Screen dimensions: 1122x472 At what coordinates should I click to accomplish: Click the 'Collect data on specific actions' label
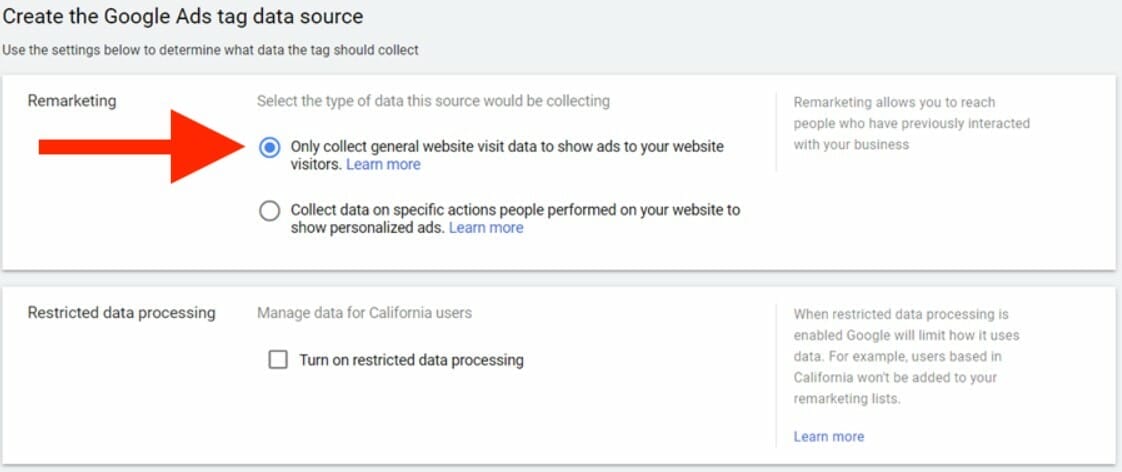515,219
